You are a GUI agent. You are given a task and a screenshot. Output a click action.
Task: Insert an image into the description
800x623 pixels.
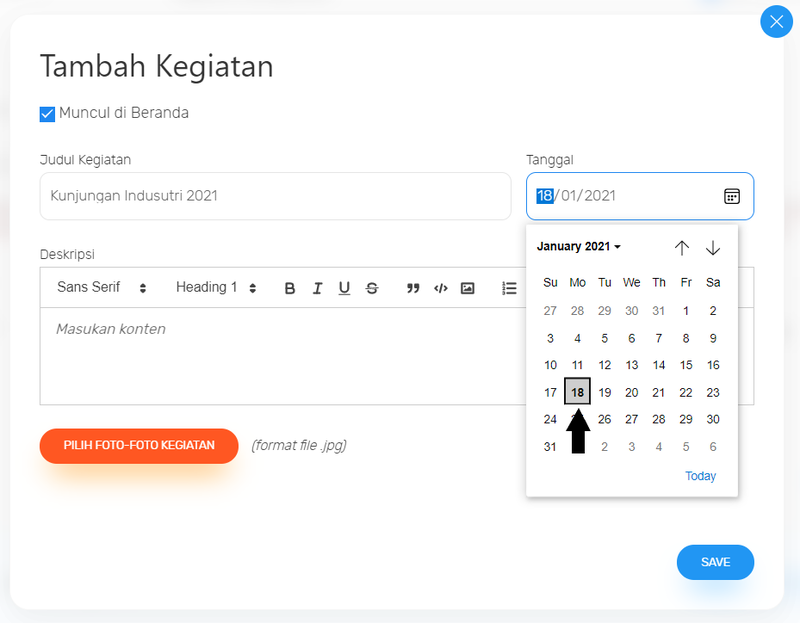pos(467,288)
